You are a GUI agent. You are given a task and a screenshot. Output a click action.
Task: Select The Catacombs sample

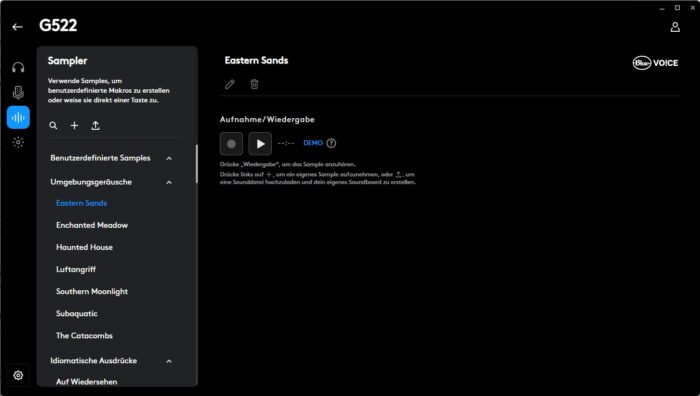coord(84,336)
